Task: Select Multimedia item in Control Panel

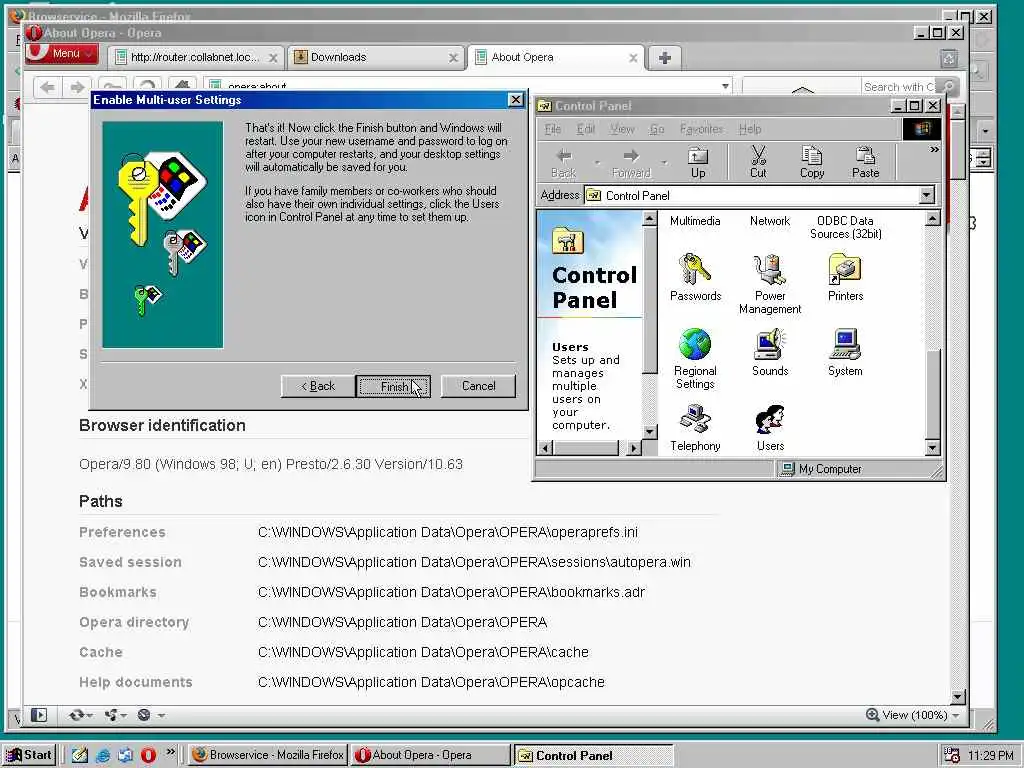Action: point(695,221)
